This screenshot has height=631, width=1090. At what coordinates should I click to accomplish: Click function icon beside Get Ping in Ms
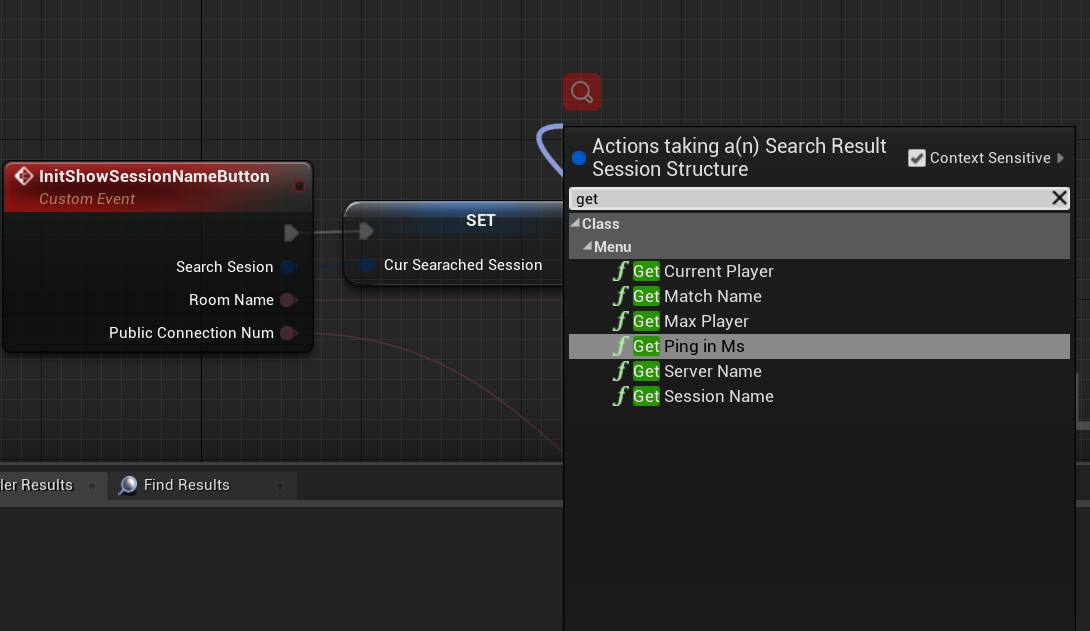(620, 346)
